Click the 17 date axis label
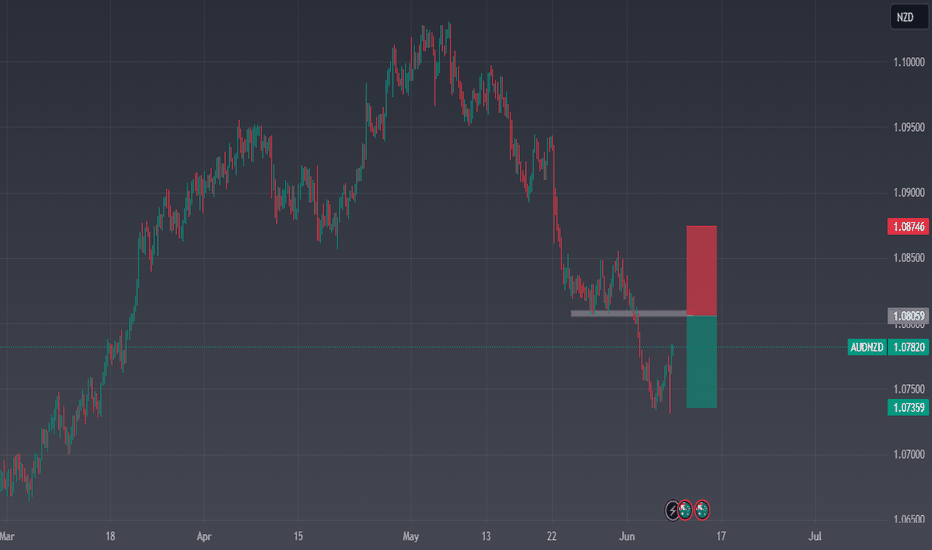The width and height of the screenshot is (932, 550). [x=721, y=536]
